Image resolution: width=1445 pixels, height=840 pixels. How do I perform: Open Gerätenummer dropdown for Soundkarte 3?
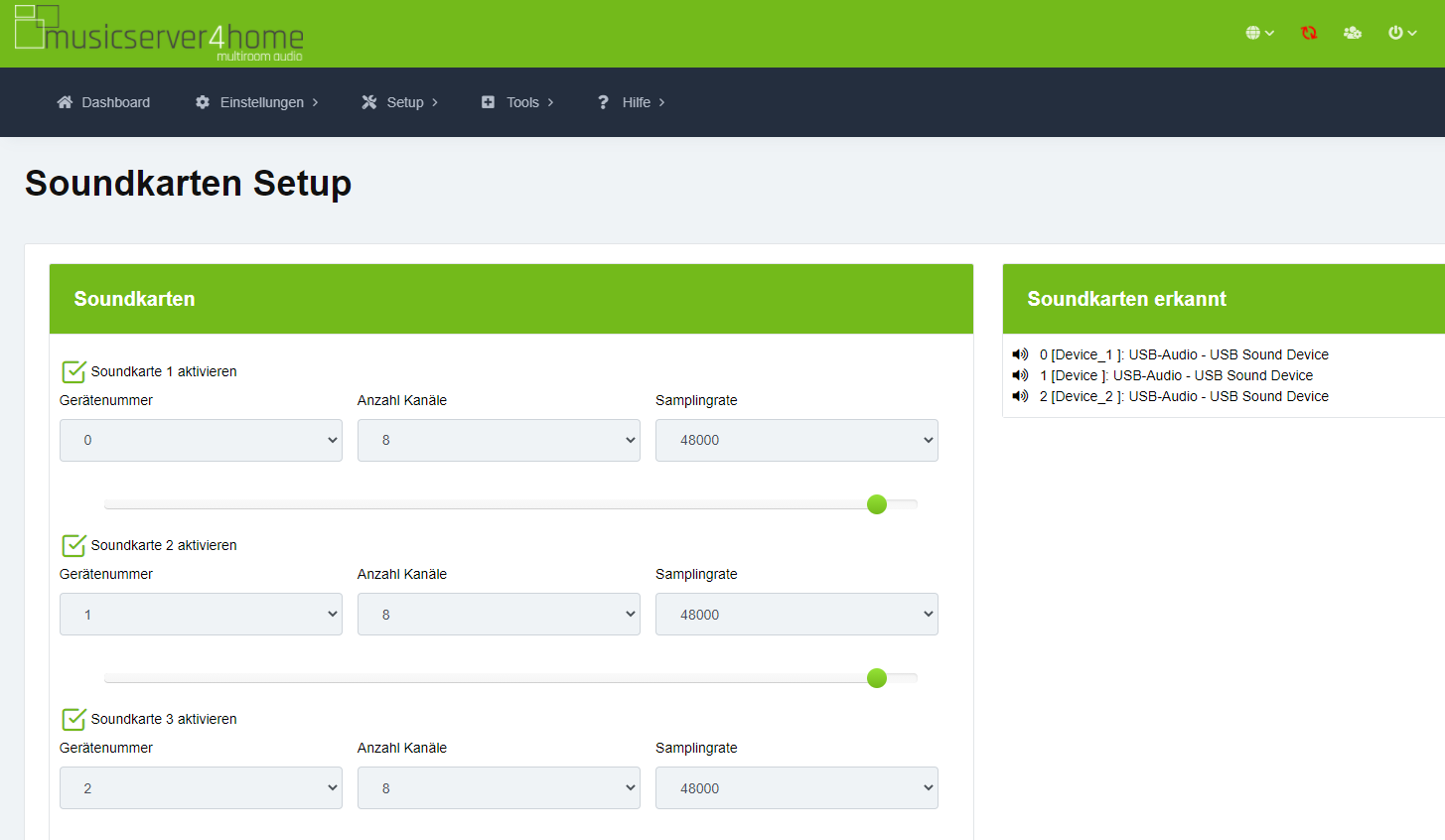click(201, 788)
